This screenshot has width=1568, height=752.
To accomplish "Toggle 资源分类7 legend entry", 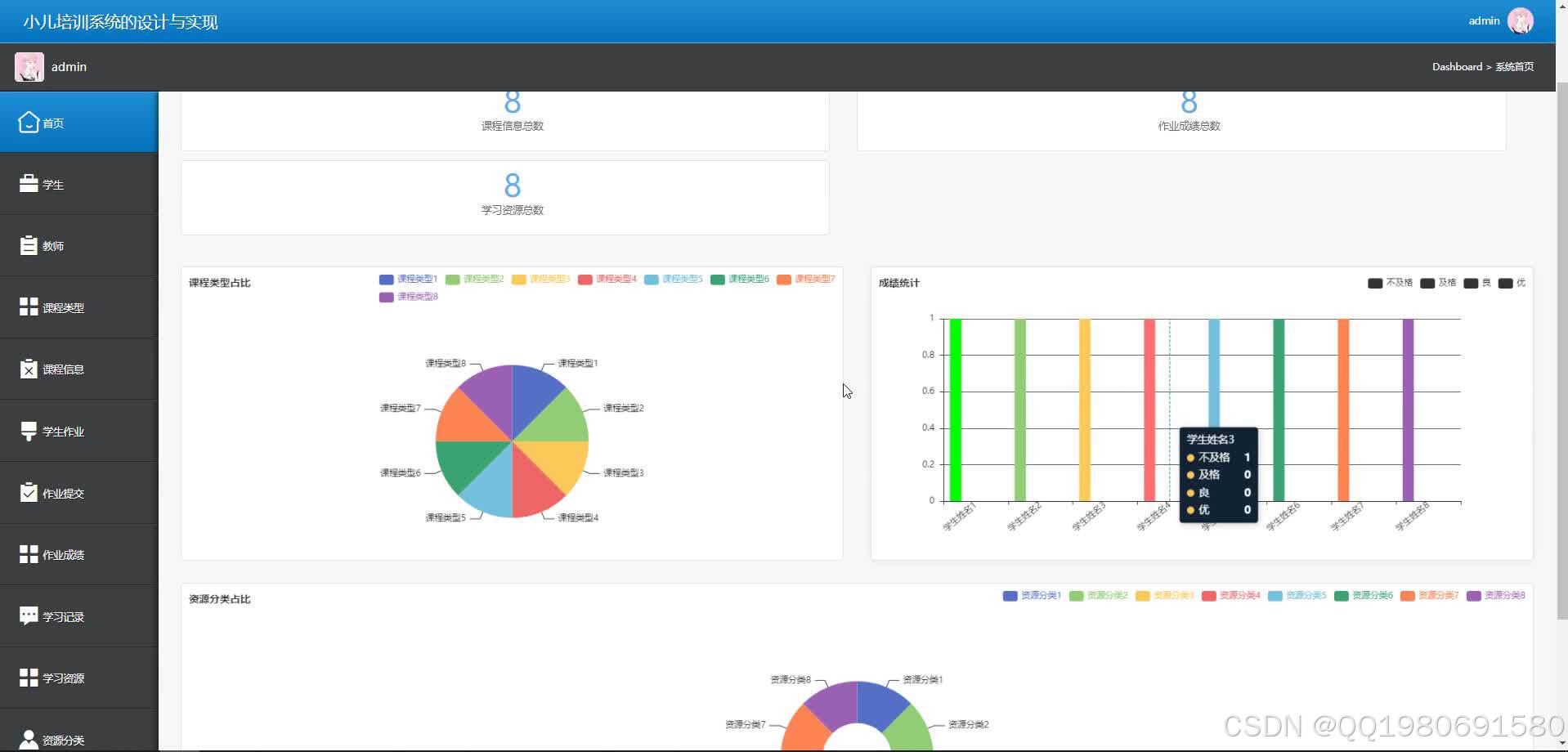I will pos(1429,595).
